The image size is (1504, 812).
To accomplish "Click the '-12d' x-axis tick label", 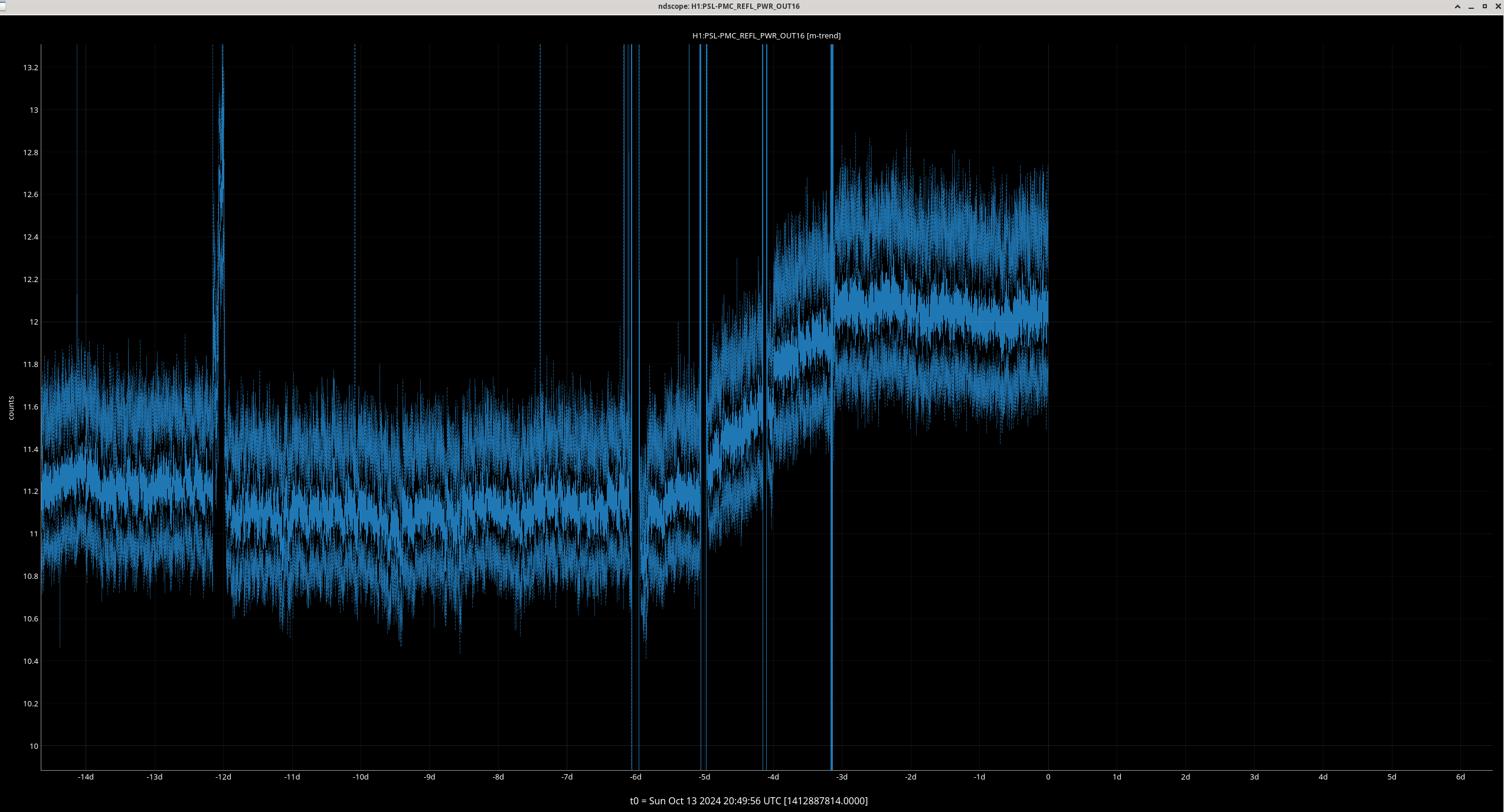I will click(223, 777).
